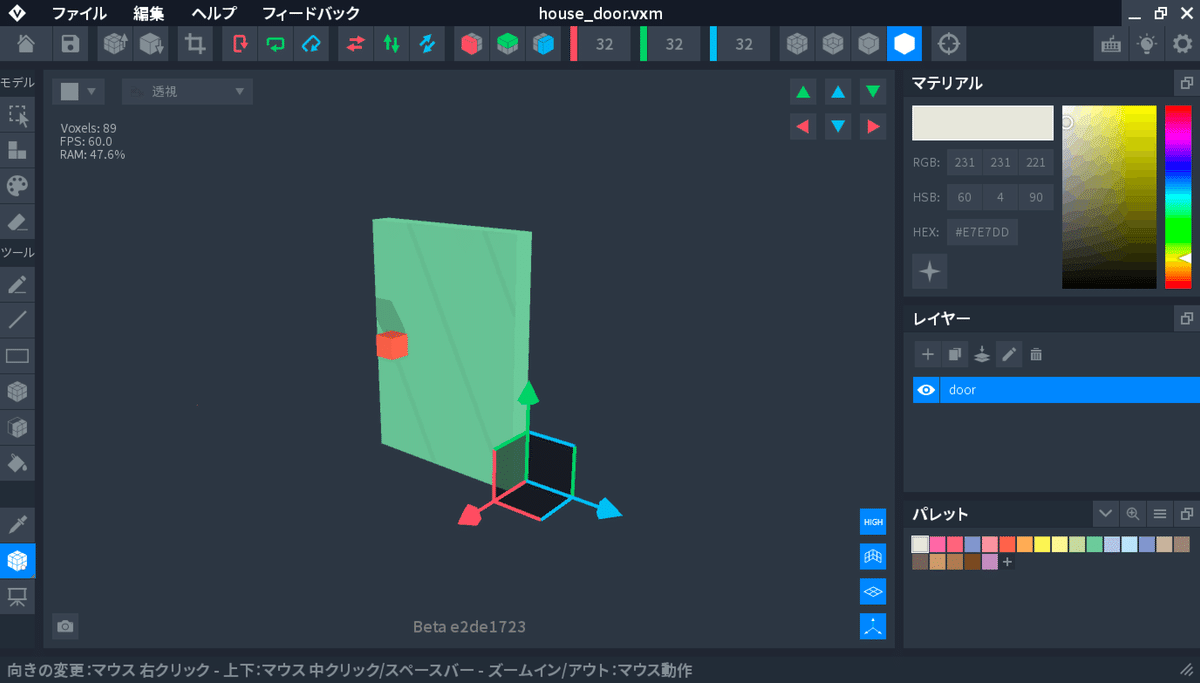Viewport: 1200px width, 683px height.
Task: Click the blue-sided cube icon
Action: point(544,44)
